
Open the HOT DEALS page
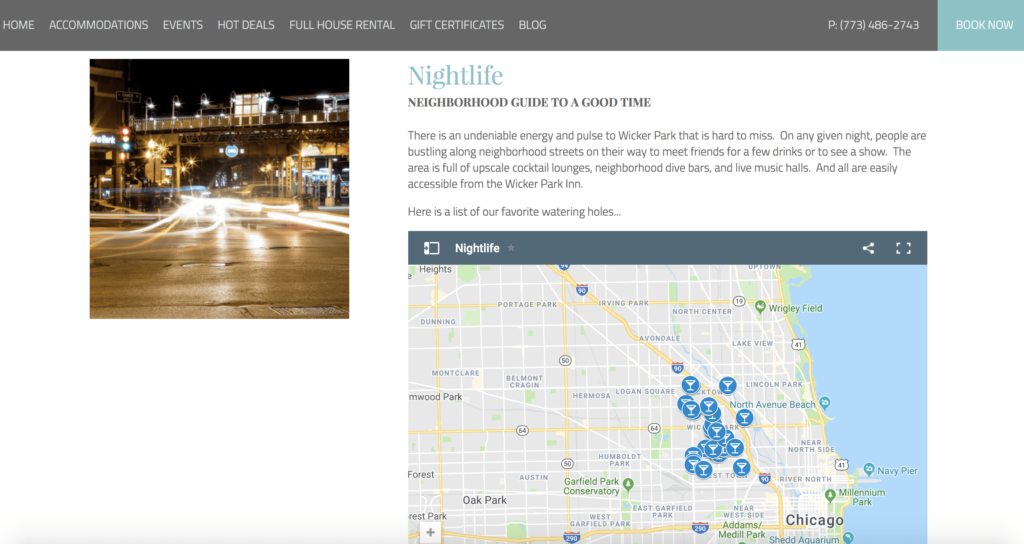click(x=246, y=25)
